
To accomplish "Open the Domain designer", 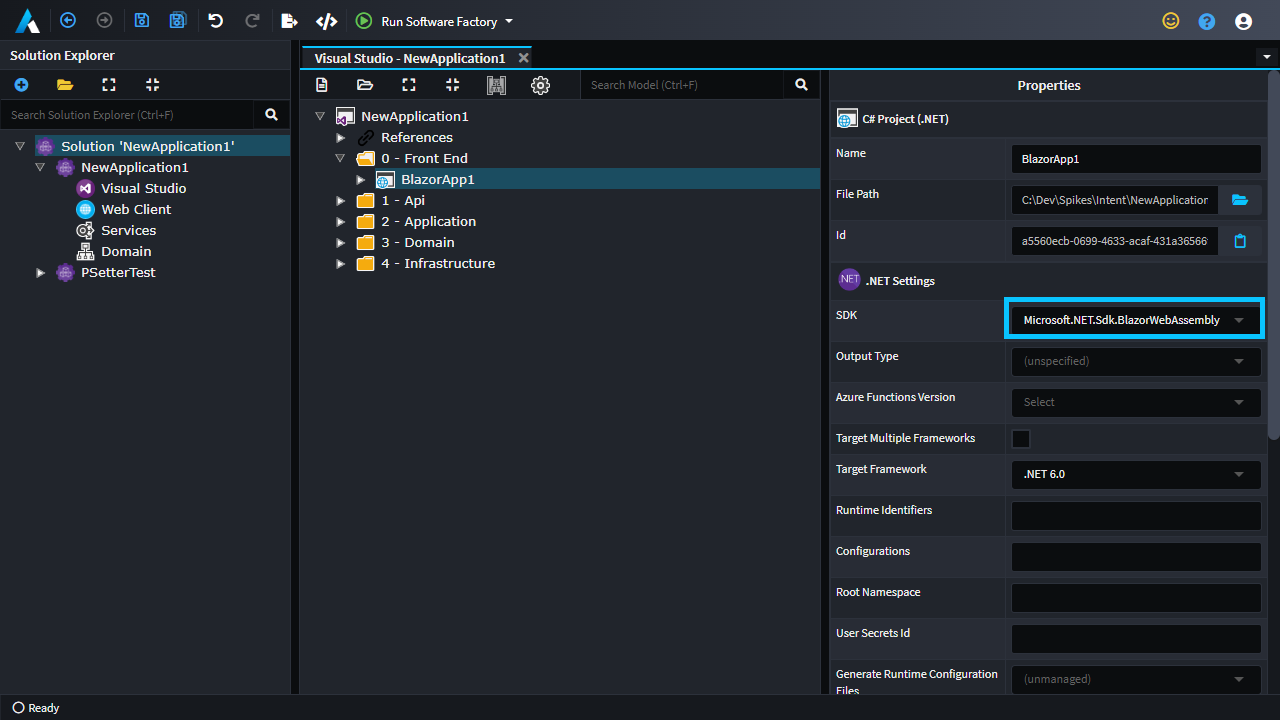I will point(126,251).
